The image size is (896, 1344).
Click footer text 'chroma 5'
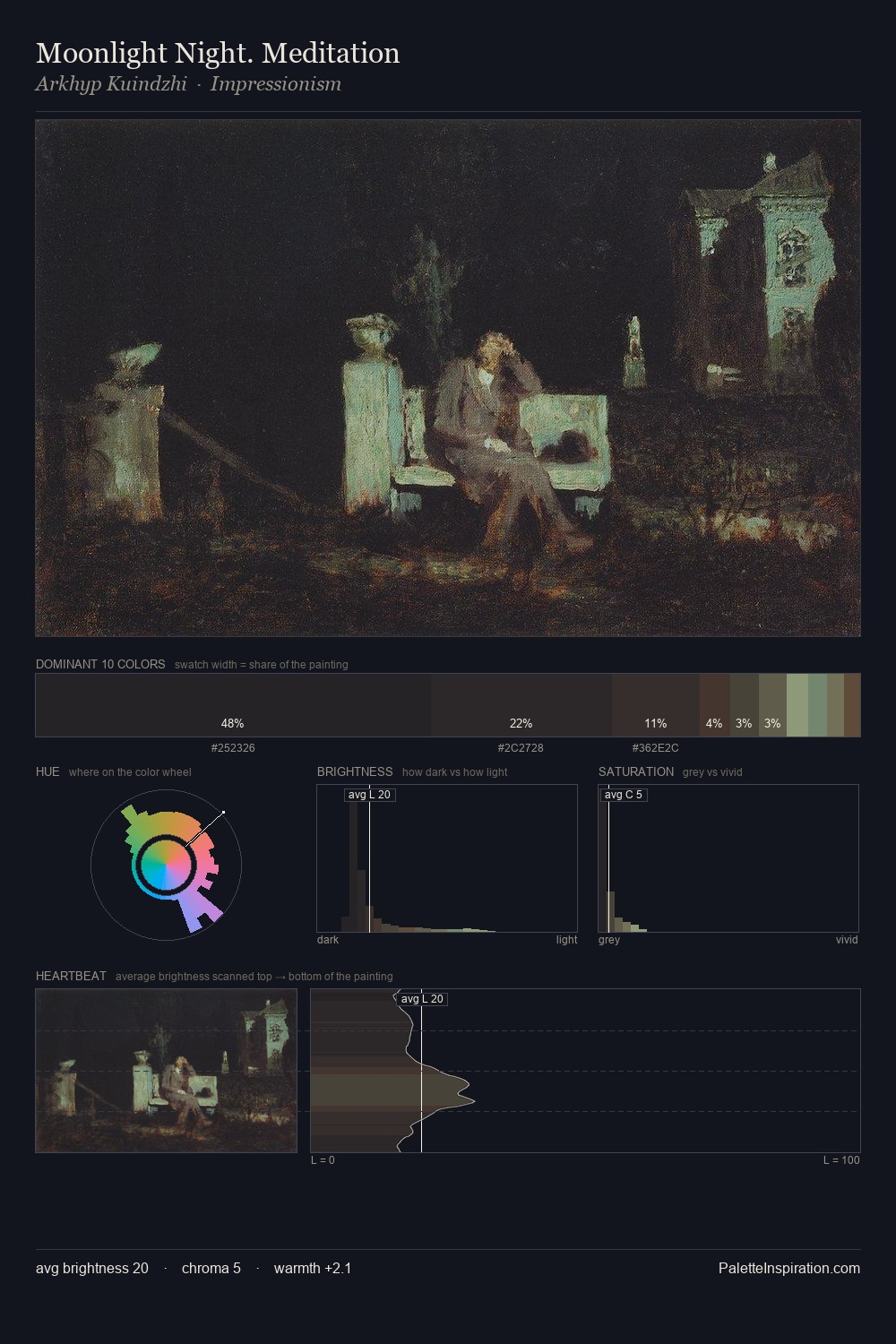[x=211, y=1269]
